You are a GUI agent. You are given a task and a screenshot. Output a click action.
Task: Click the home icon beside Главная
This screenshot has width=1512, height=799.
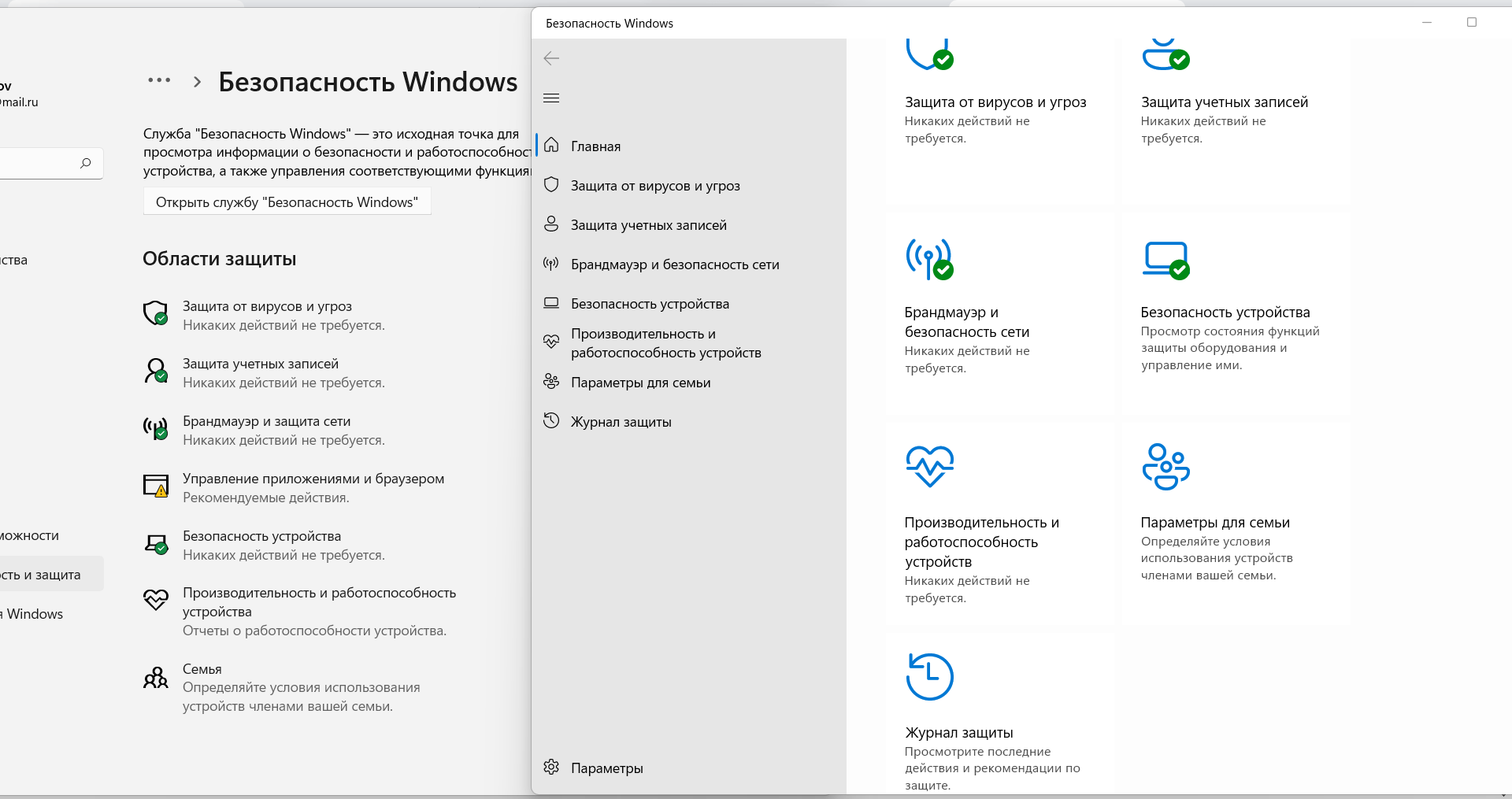click(551, 145)
